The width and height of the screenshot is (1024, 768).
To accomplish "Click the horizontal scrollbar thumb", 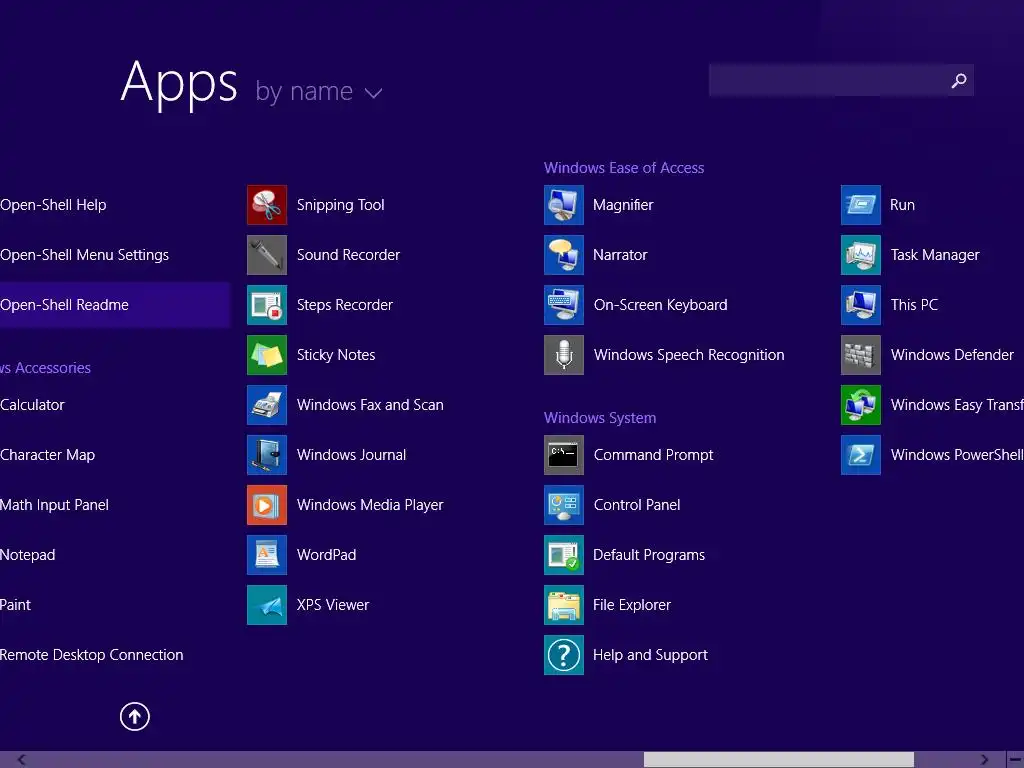I will click(x=778, y=760).
